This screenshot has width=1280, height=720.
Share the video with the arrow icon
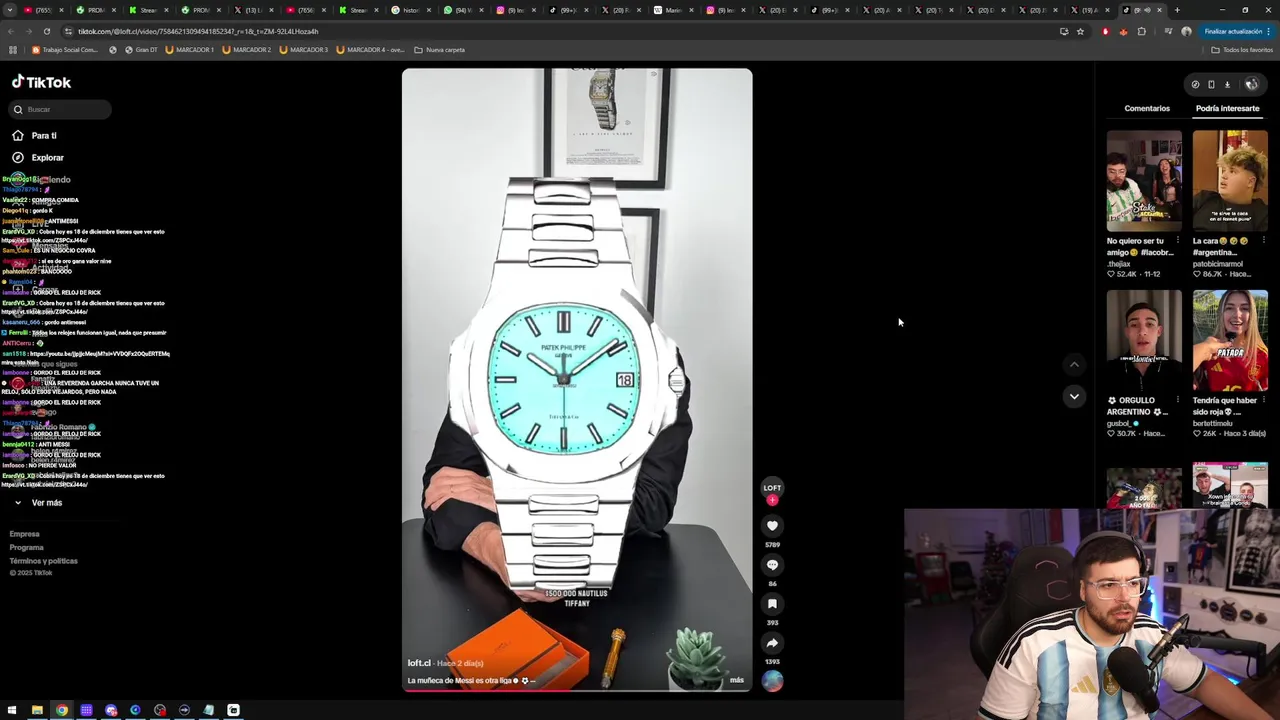click(x=772, y=642)
